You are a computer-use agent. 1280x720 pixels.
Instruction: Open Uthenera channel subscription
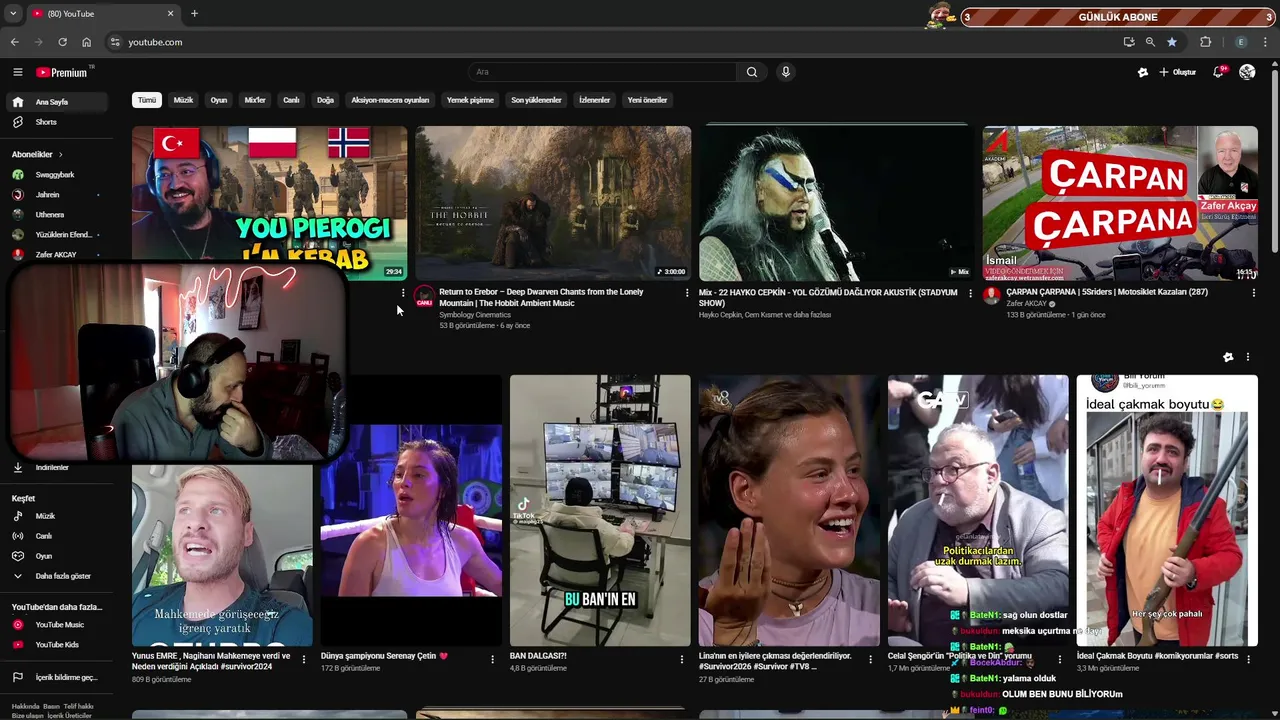58,215
